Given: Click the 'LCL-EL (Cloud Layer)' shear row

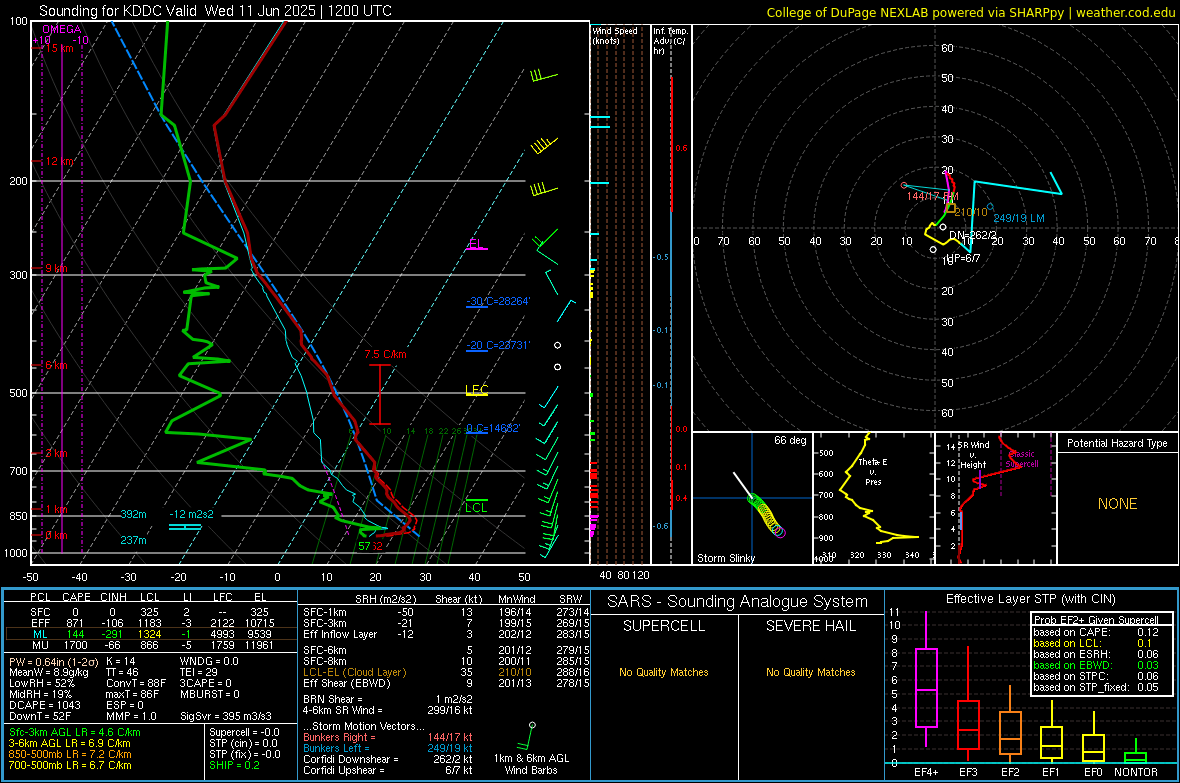Looking at the screenshot, I should (x=444, y=672).
